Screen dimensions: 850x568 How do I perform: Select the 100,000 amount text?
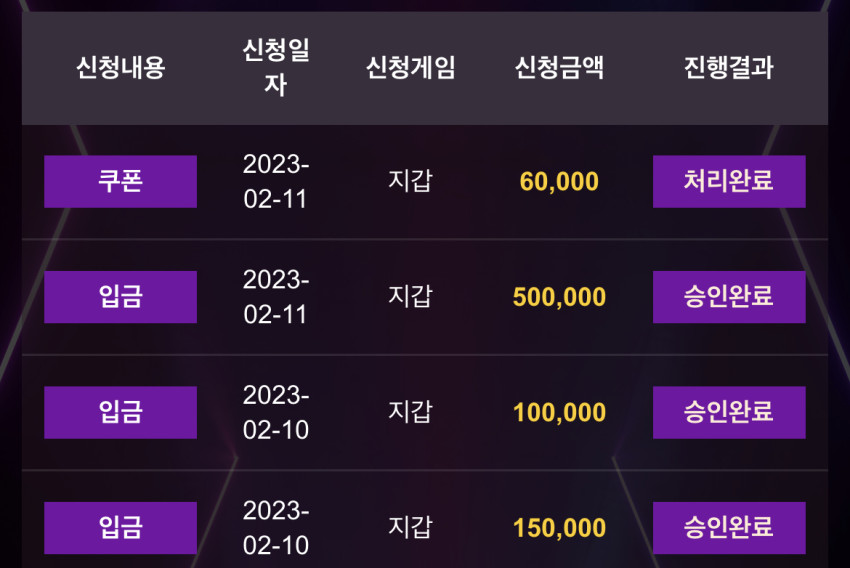point(559,412)
